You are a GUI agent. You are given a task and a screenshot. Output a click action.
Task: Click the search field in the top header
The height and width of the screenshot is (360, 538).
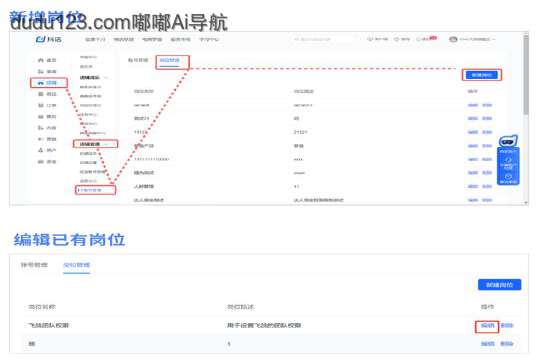pyautogui.click(x=323, y=39)
